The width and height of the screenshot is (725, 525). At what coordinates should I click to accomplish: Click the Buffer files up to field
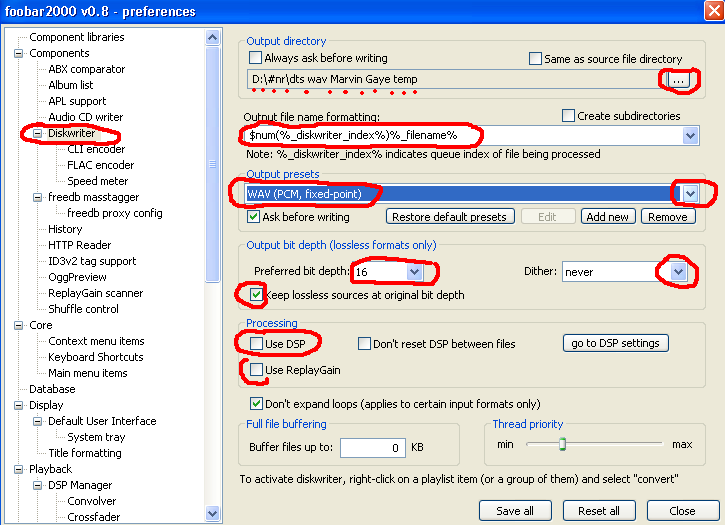(x=373, y=448)
